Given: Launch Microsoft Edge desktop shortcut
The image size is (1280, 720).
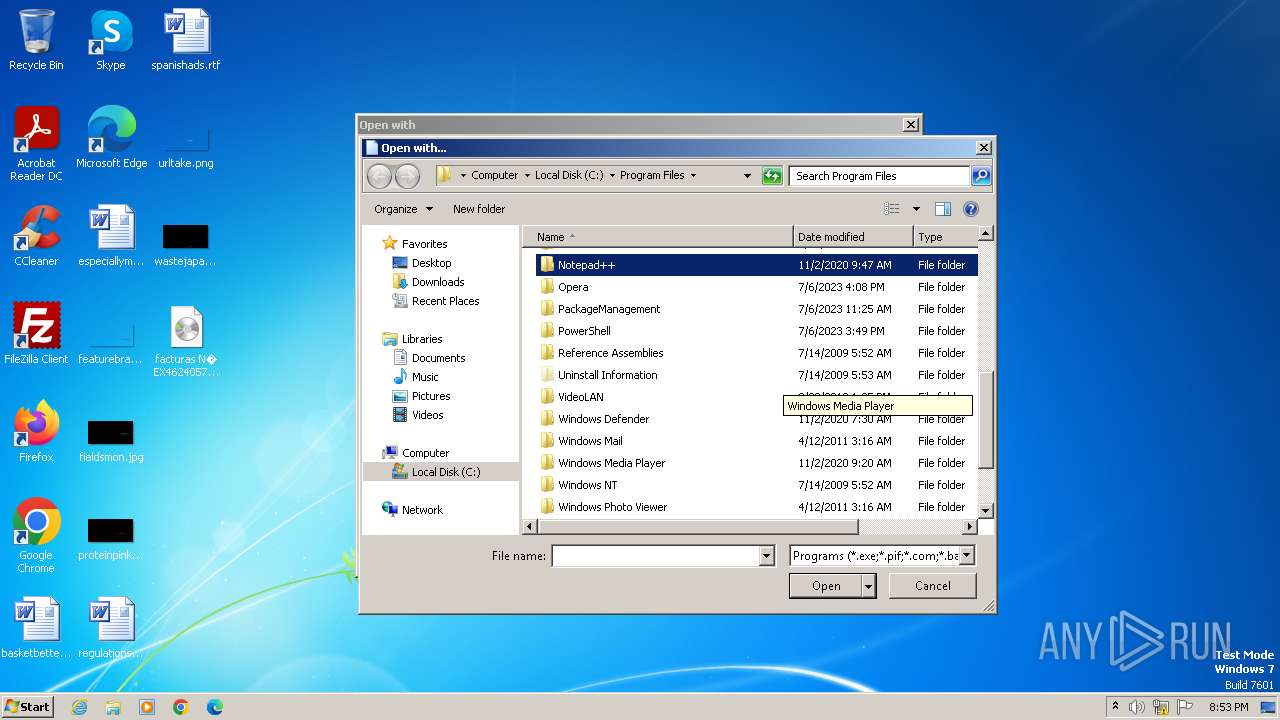Looking at the screenshot, I should coord(111,137).
